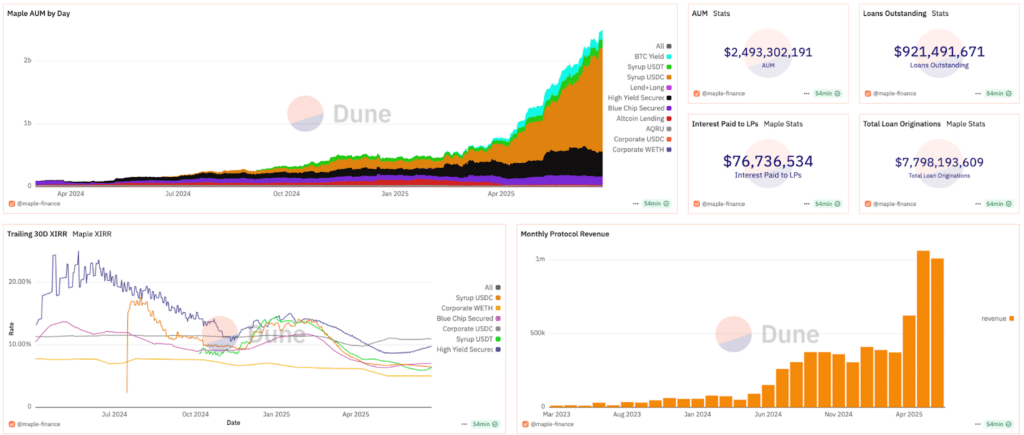Toggle Syrup USDT series in Trailing XIRR legend
The height and width of the screenshot is (435, 1024).
coord(479,339)
